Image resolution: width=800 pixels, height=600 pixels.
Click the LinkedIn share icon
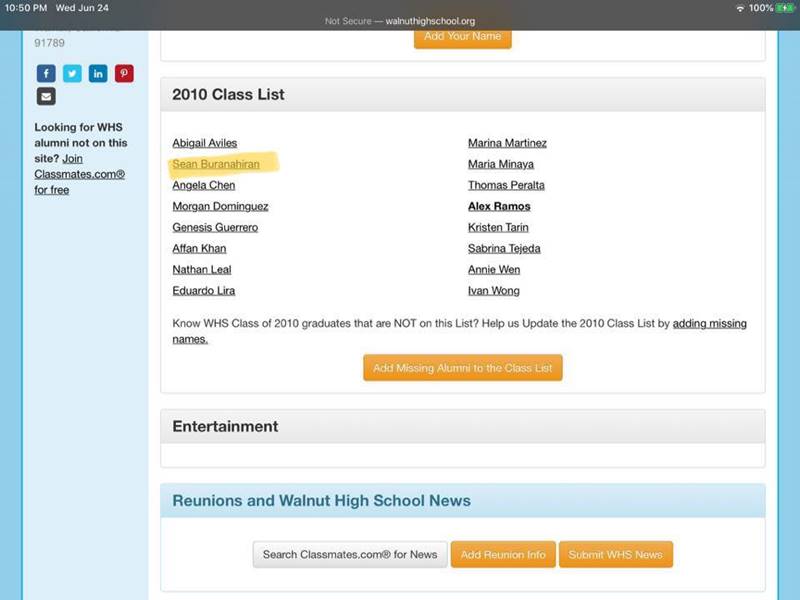point(98,73)
